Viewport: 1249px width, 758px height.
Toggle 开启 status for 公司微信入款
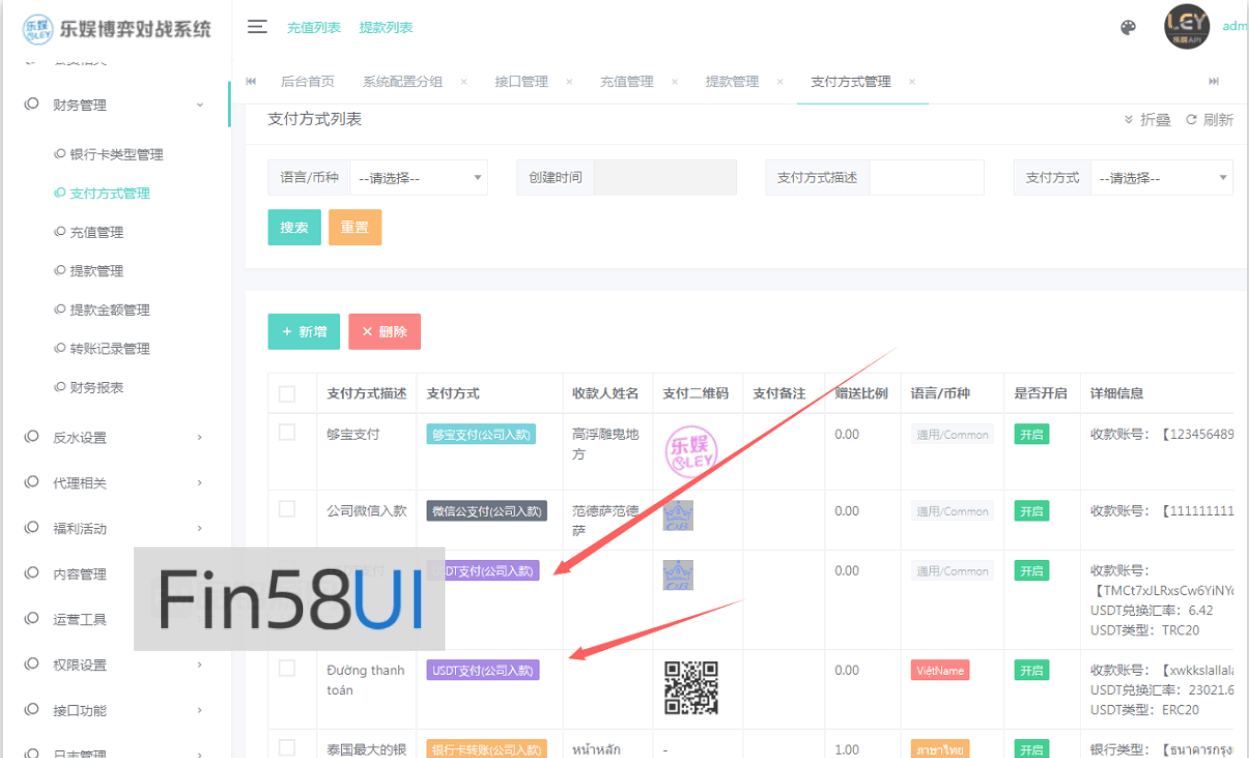tap(1030, 511)
